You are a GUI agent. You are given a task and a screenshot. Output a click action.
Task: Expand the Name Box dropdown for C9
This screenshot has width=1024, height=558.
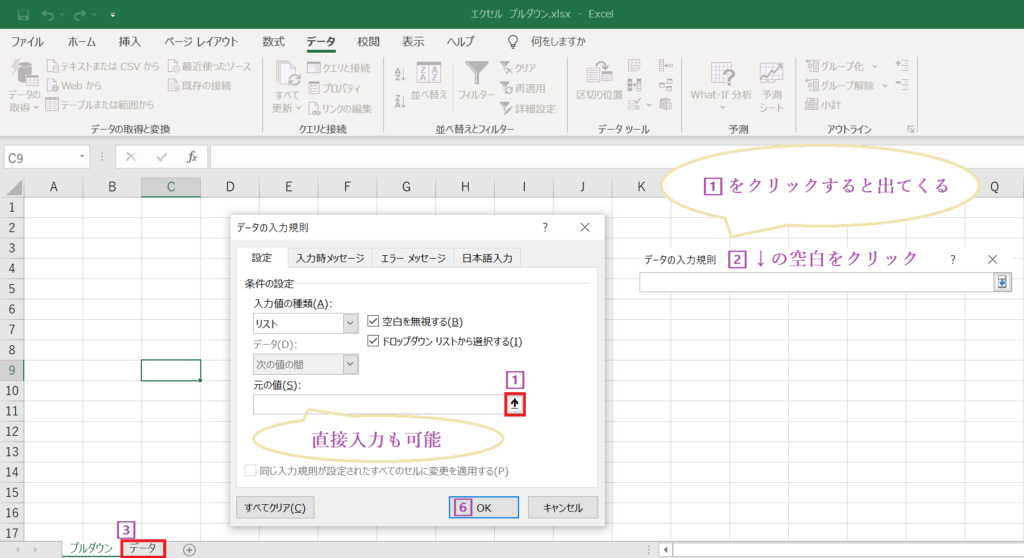[x=82, y=157]
